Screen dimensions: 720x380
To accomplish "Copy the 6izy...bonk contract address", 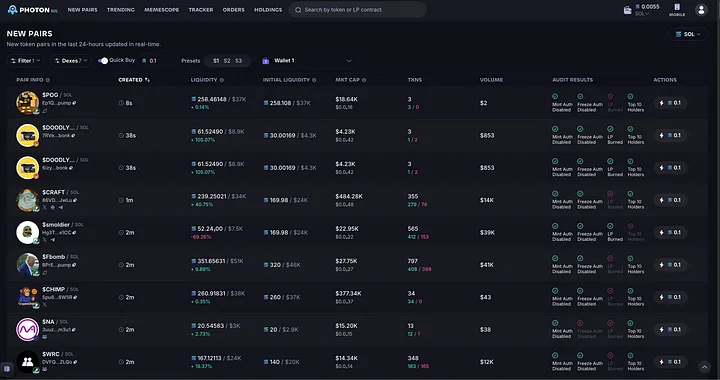I will (x=71, y=168).
